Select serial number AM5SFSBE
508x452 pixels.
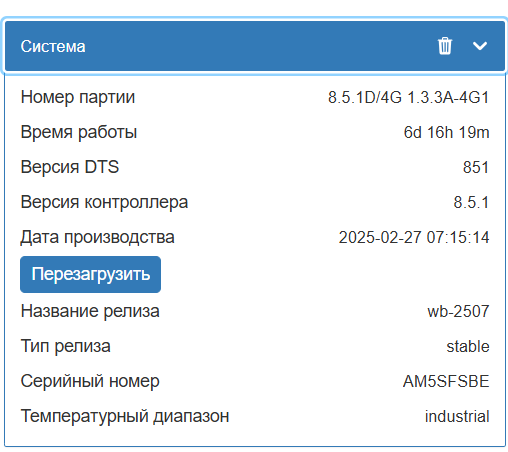click(446, 381)
